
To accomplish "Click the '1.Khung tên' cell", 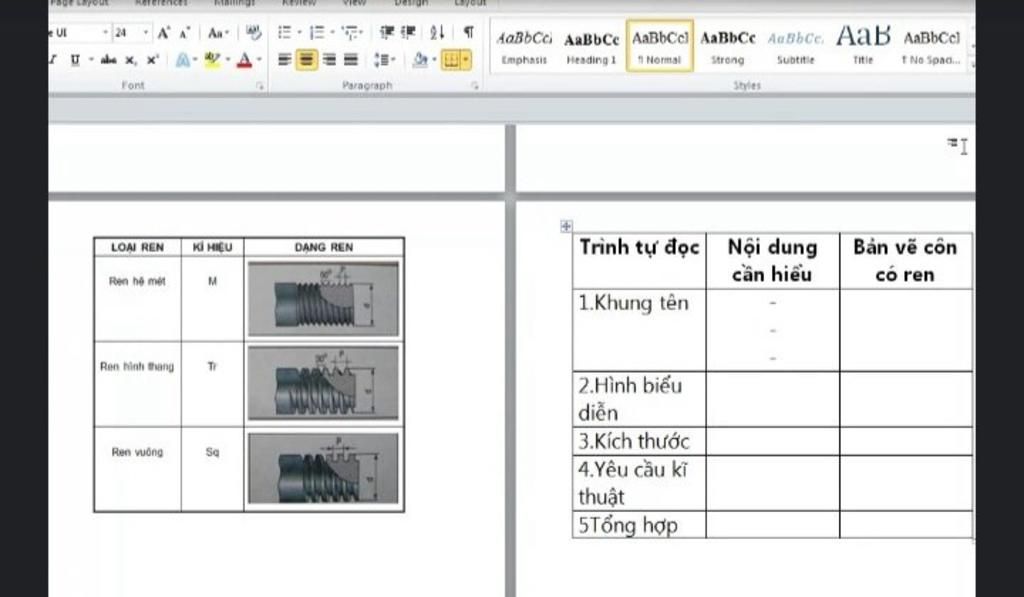I will (x=639, y=331).
